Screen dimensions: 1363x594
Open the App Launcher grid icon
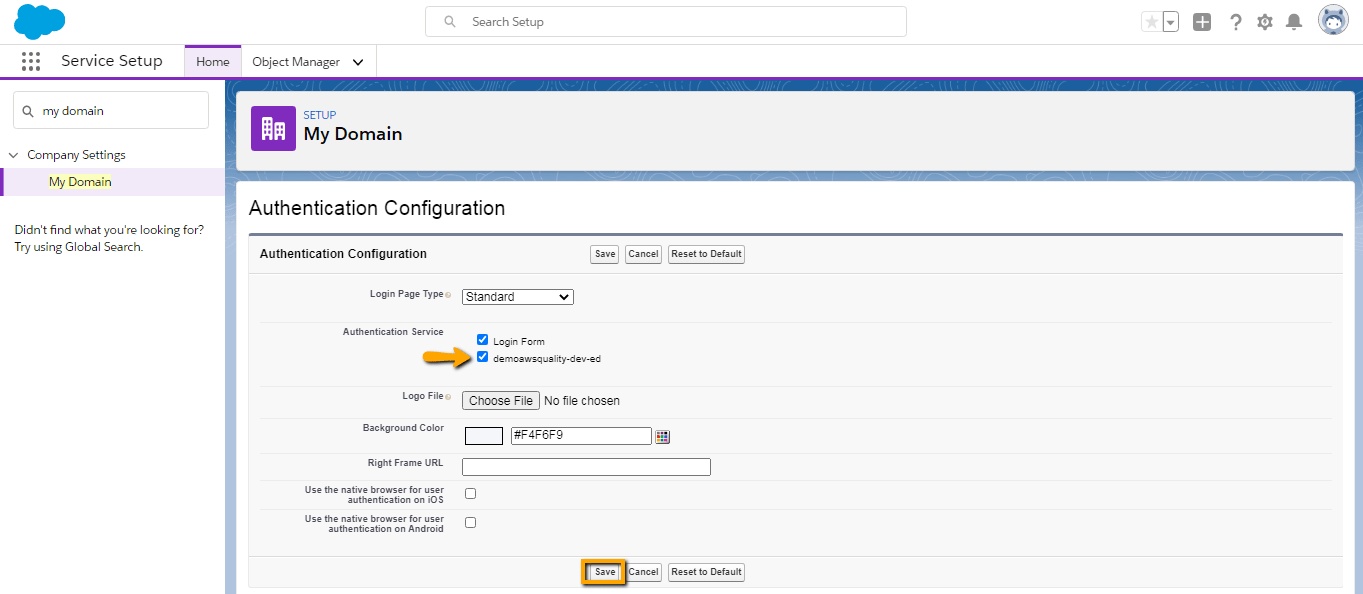pyautogui.click(x=31, y=61)
